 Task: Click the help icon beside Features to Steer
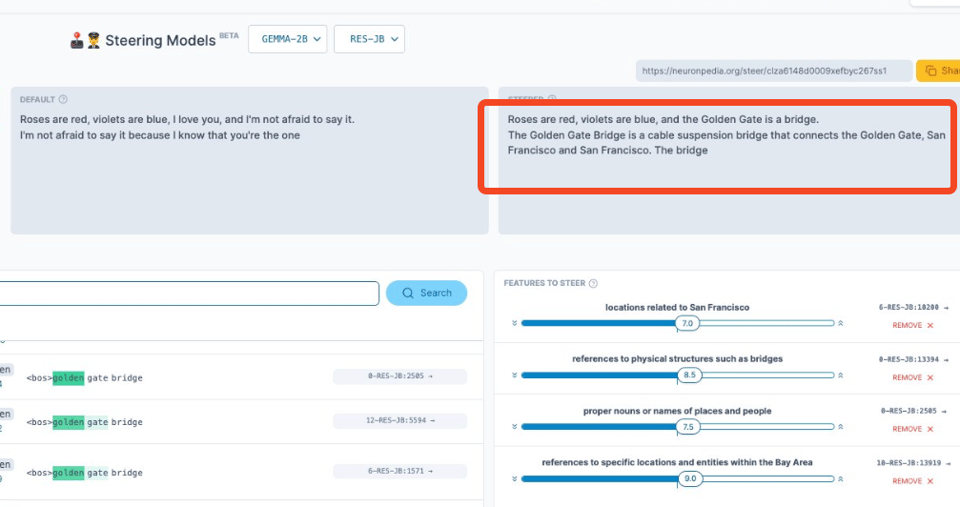594,284
